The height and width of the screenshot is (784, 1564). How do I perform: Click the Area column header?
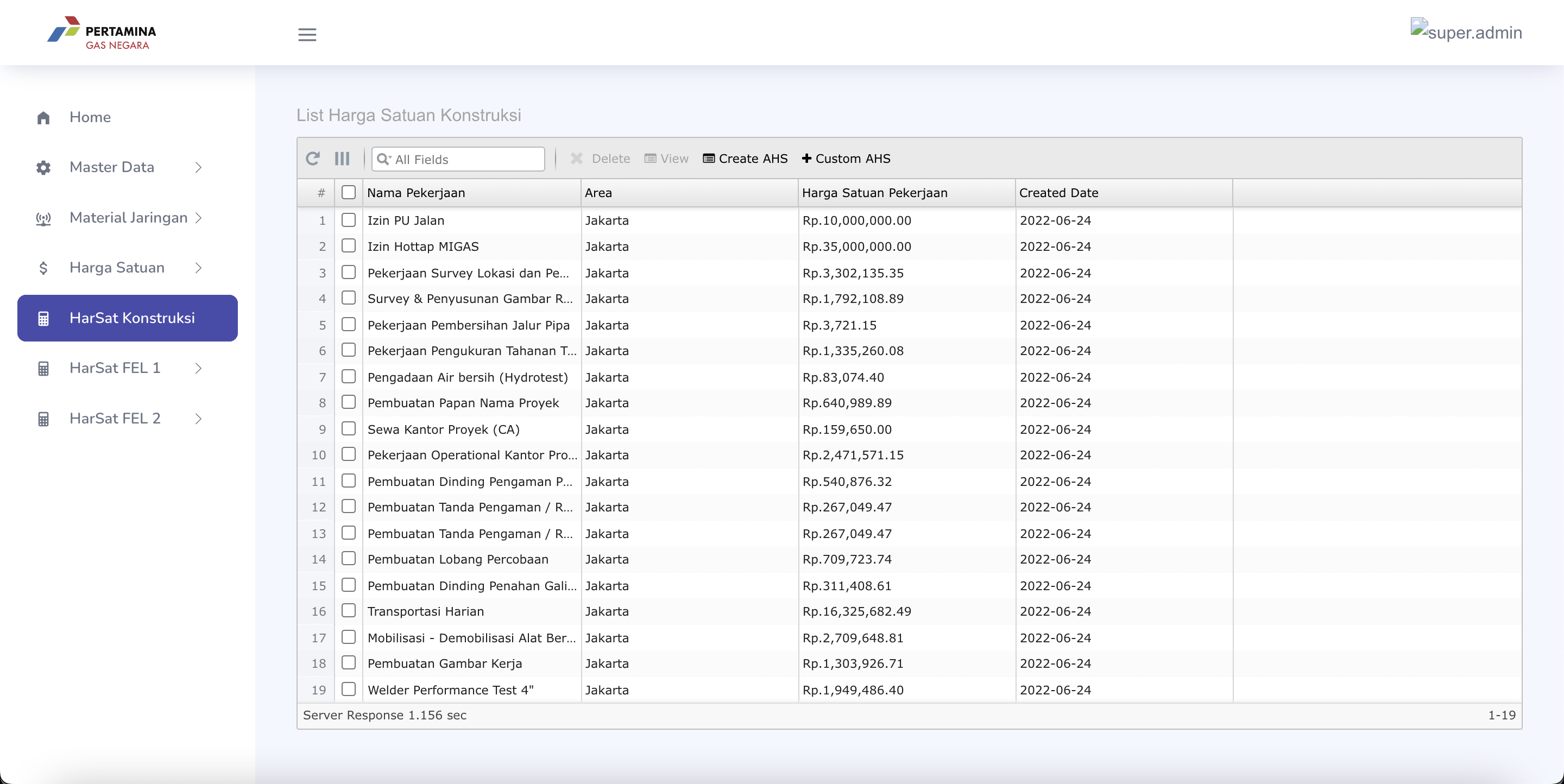click(x=689, y=193)
